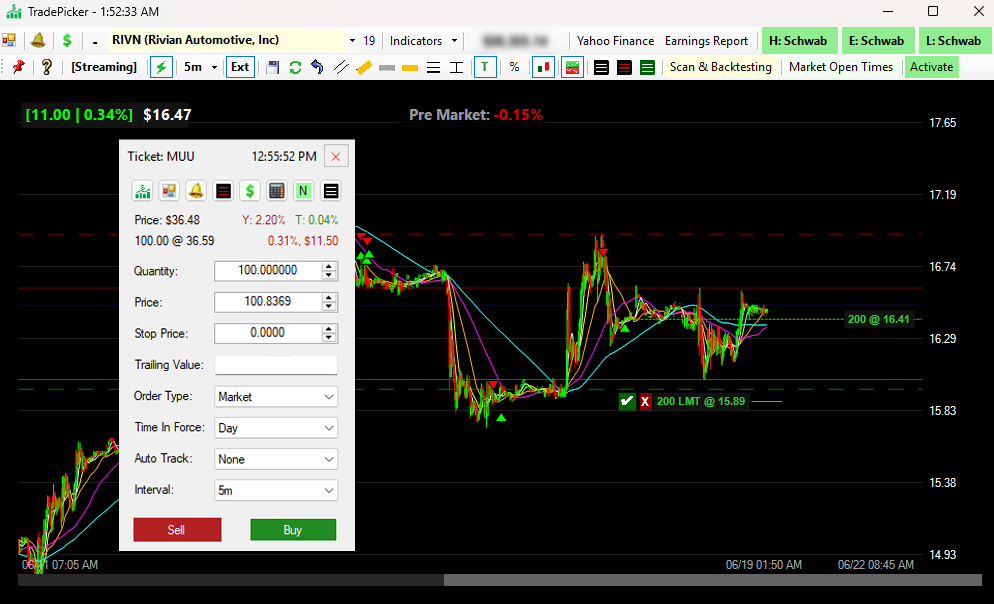Click the green list icon on toolbar
Viewport: 994px width, 604px height.
coord(647,67)
